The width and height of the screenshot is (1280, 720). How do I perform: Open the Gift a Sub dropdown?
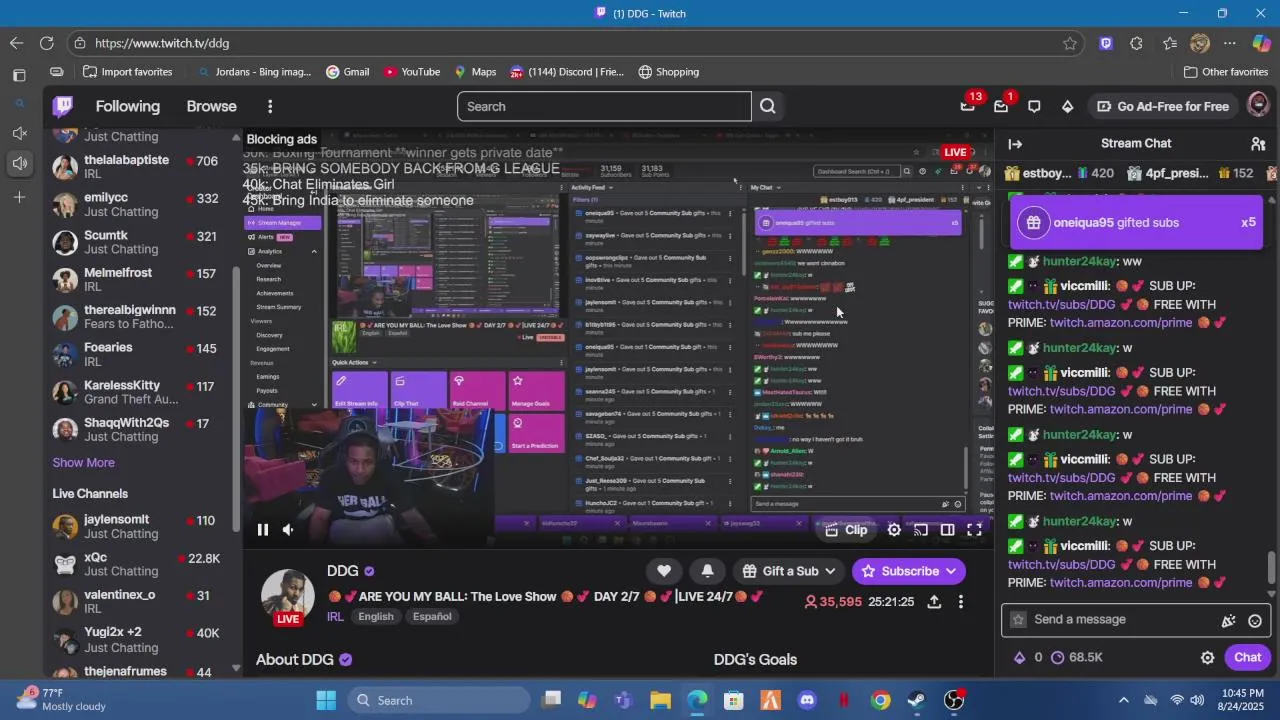(x=789, y=571)
